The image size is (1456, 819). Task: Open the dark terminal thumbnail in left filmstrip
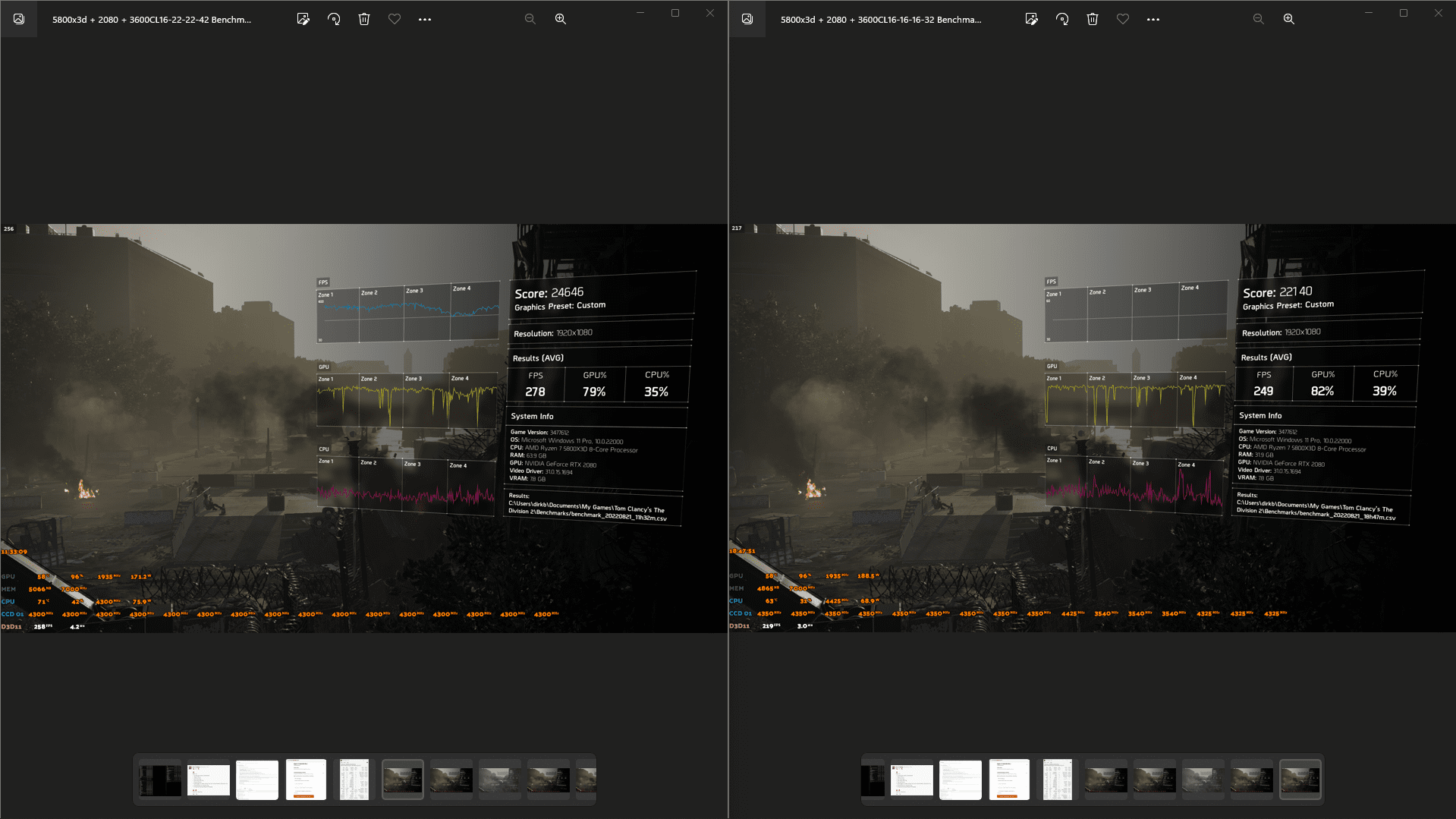coord(160,780)
